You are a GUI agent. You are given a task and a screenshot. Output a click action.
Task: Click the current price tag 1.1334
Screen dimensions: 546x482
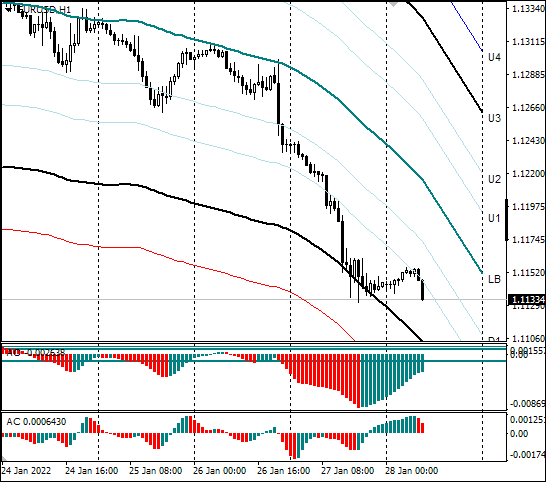[527, 300]
